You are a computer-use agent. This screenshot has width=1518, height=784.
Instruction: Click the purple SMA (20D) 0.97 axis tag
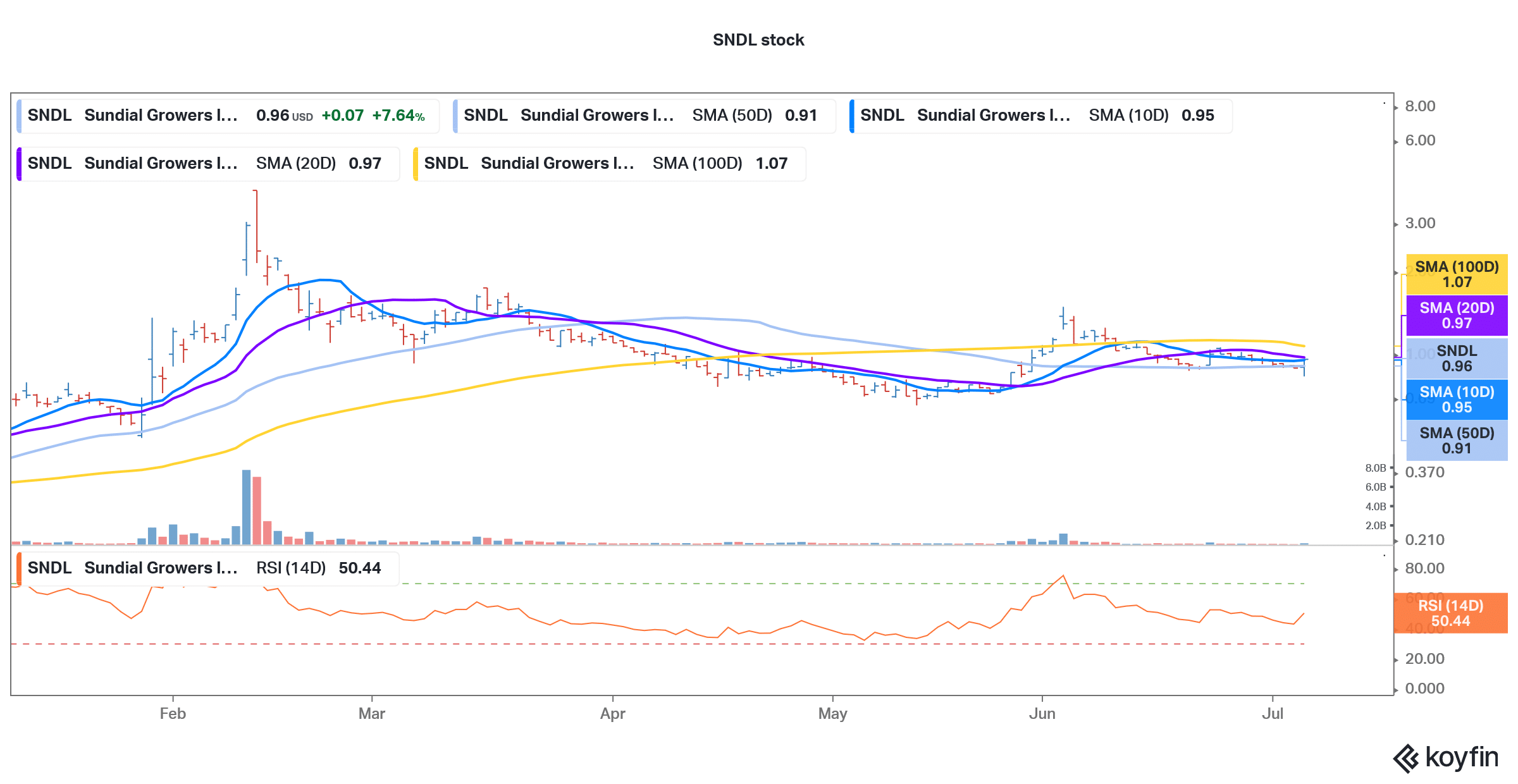pyautogui.click(x=1457, y=315)
